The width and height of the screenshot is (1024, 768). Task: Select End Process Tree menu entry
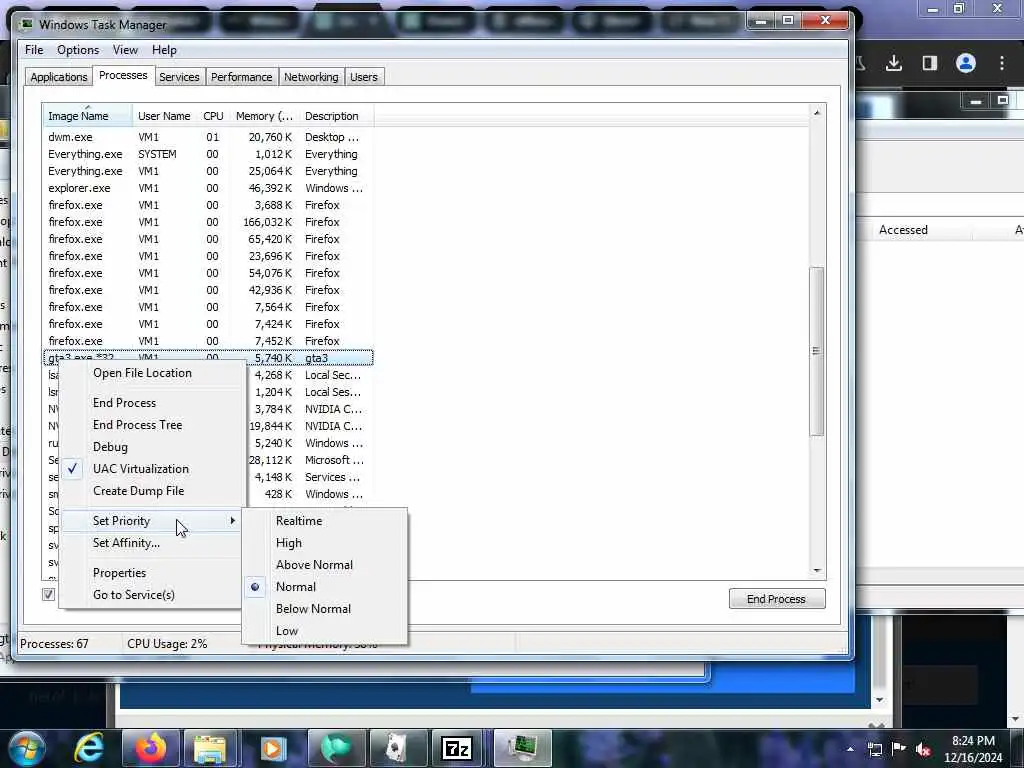137,424
